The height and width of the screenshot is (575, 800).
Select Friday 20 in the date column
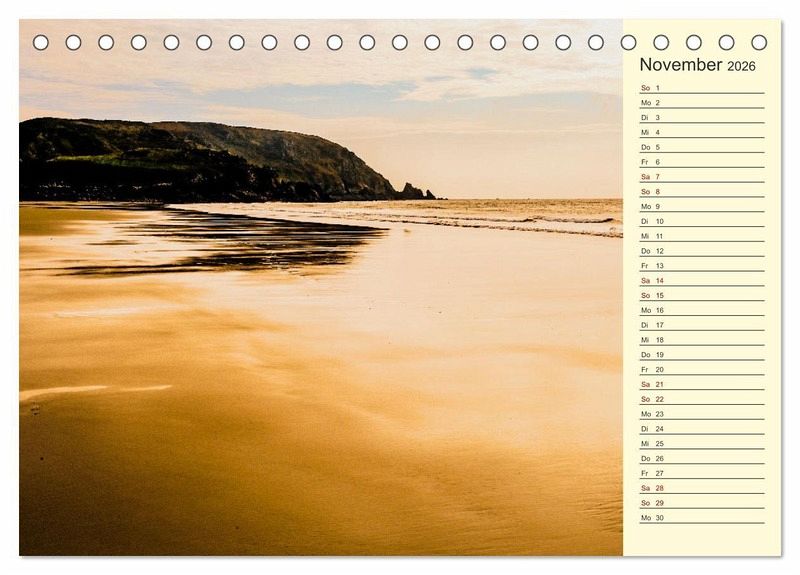(x=701, y=369)
